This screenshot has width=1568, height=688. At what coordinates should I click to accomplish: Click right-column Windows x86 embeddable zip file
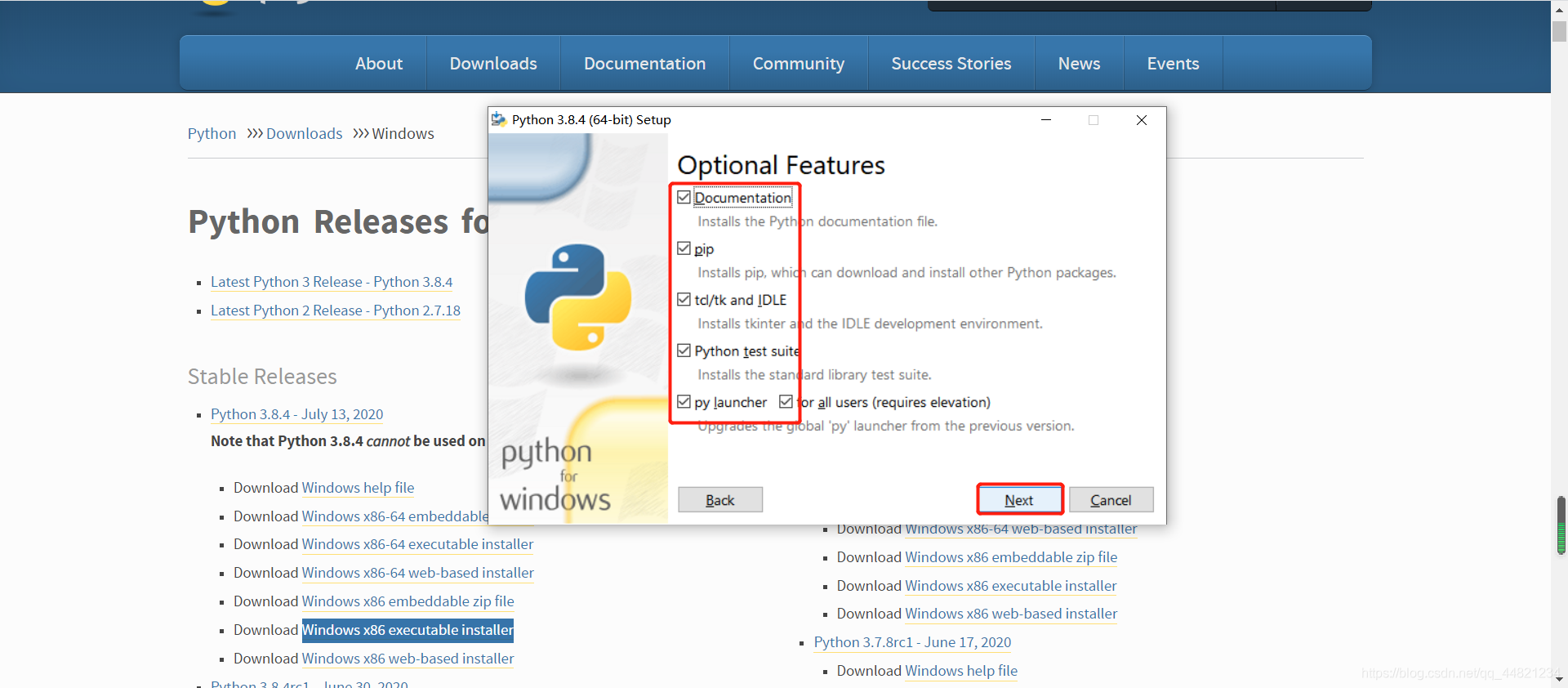point(1011,557)
